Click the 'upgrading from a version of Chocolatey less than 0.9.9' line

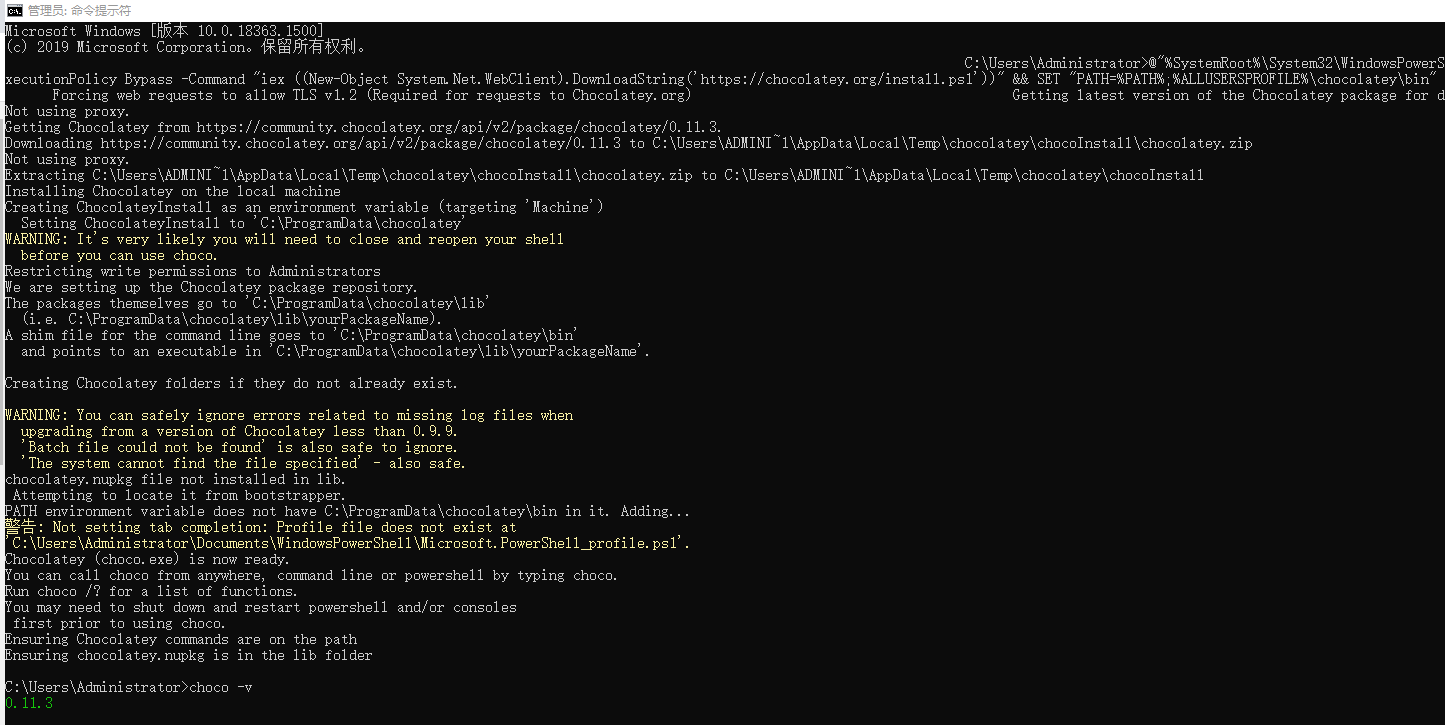tap(239, 431)
